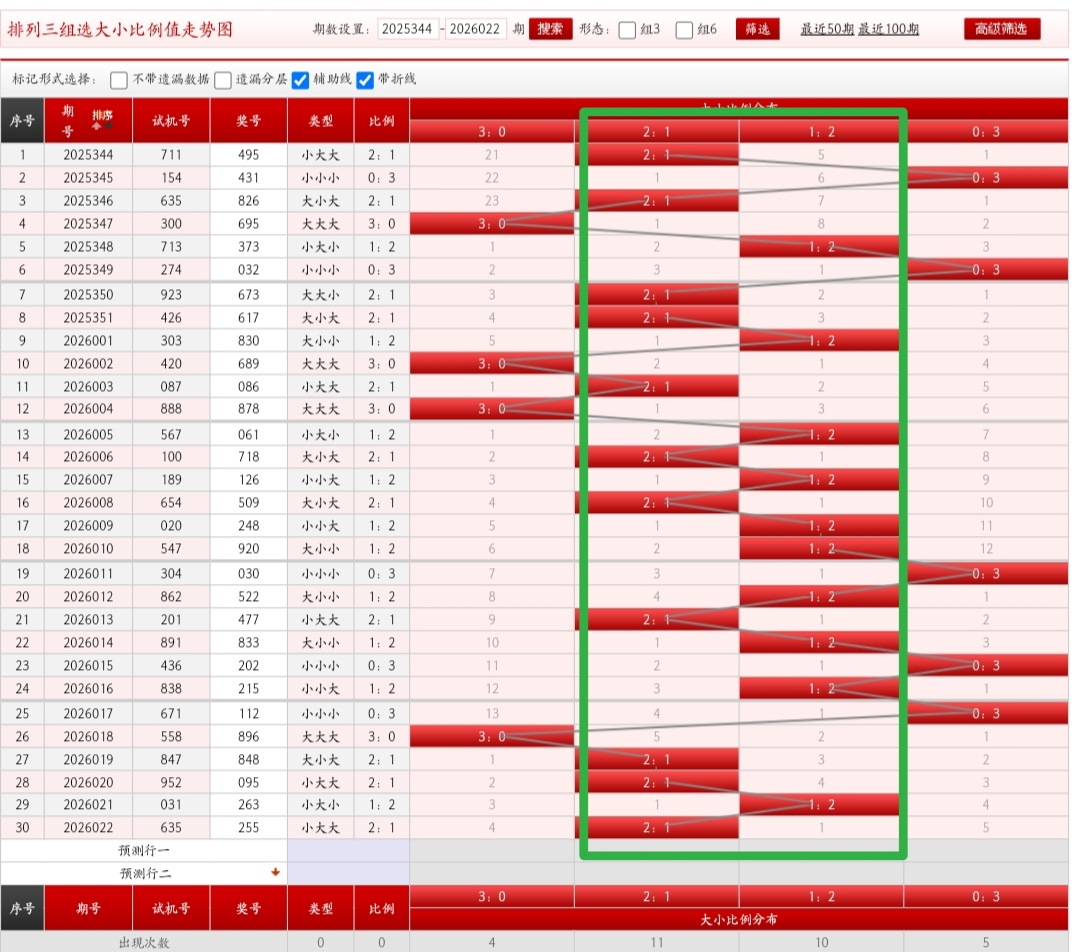Click the 0:3 highlighted cell in row 2026011
Screen dimensions: 1080x952
coord(986,574)
